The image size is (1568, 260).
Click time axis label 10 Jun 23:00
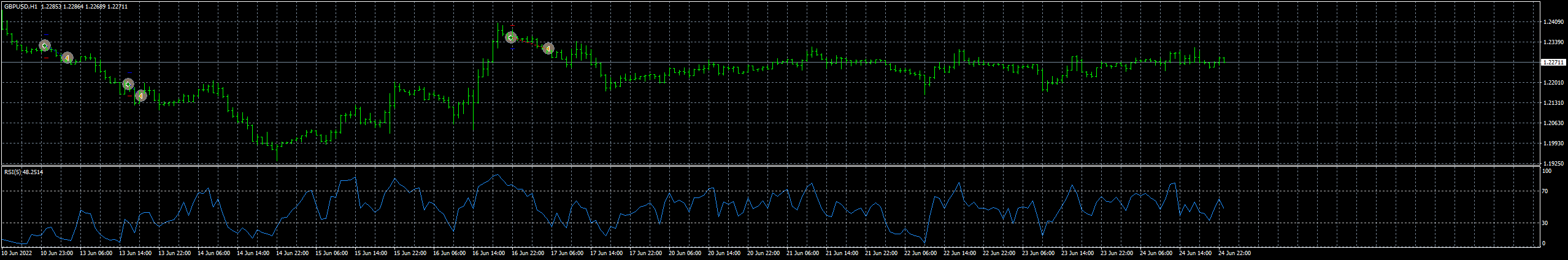pyautogui.click(x=57, y=253)
